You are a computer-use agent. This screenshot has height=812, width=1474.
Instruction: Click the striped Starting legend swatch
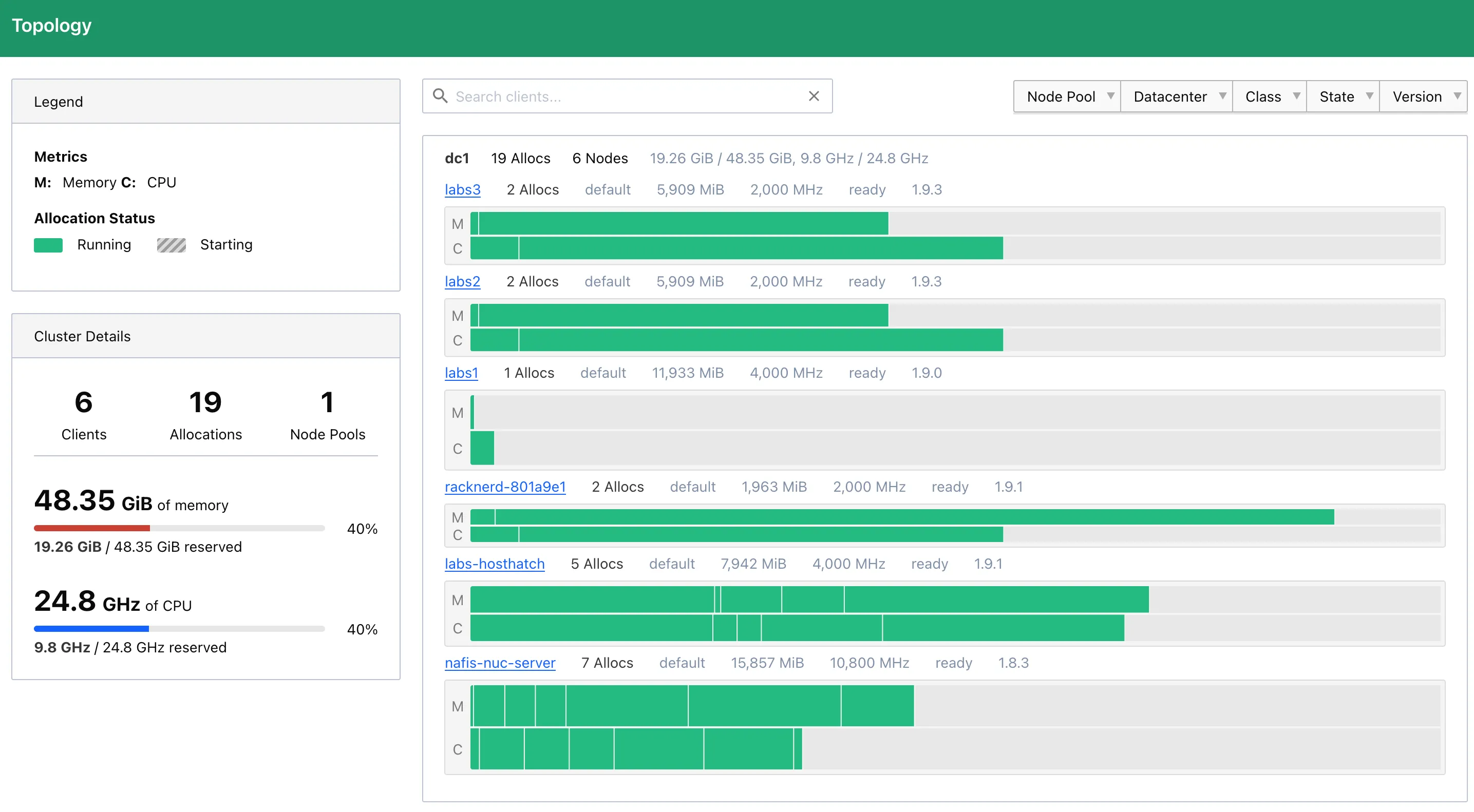(x=171, y=245)
